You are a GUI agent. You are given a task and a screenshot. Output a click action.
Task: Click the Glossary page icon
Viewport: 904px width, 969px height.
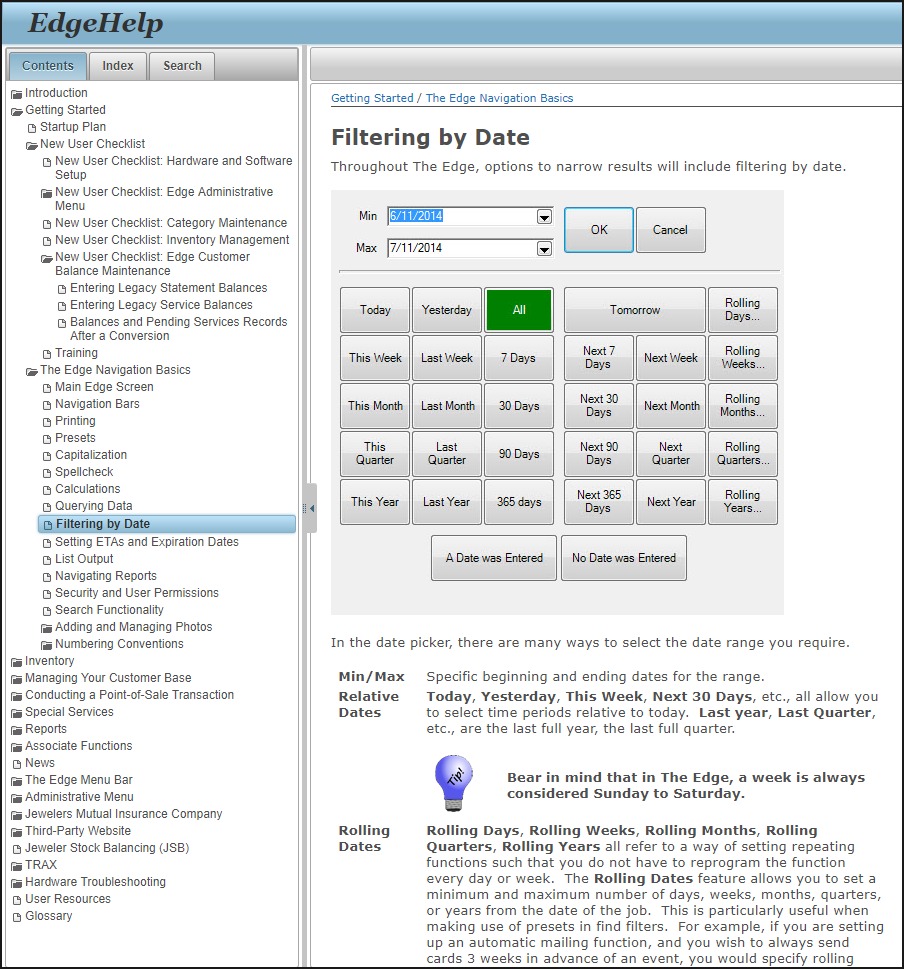(x=17, y=917)
